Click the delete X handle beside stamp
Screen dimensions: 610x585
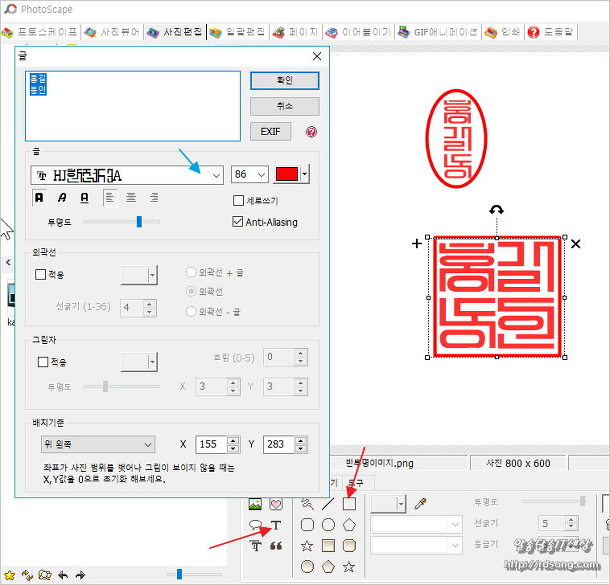[x=575, y=243]
